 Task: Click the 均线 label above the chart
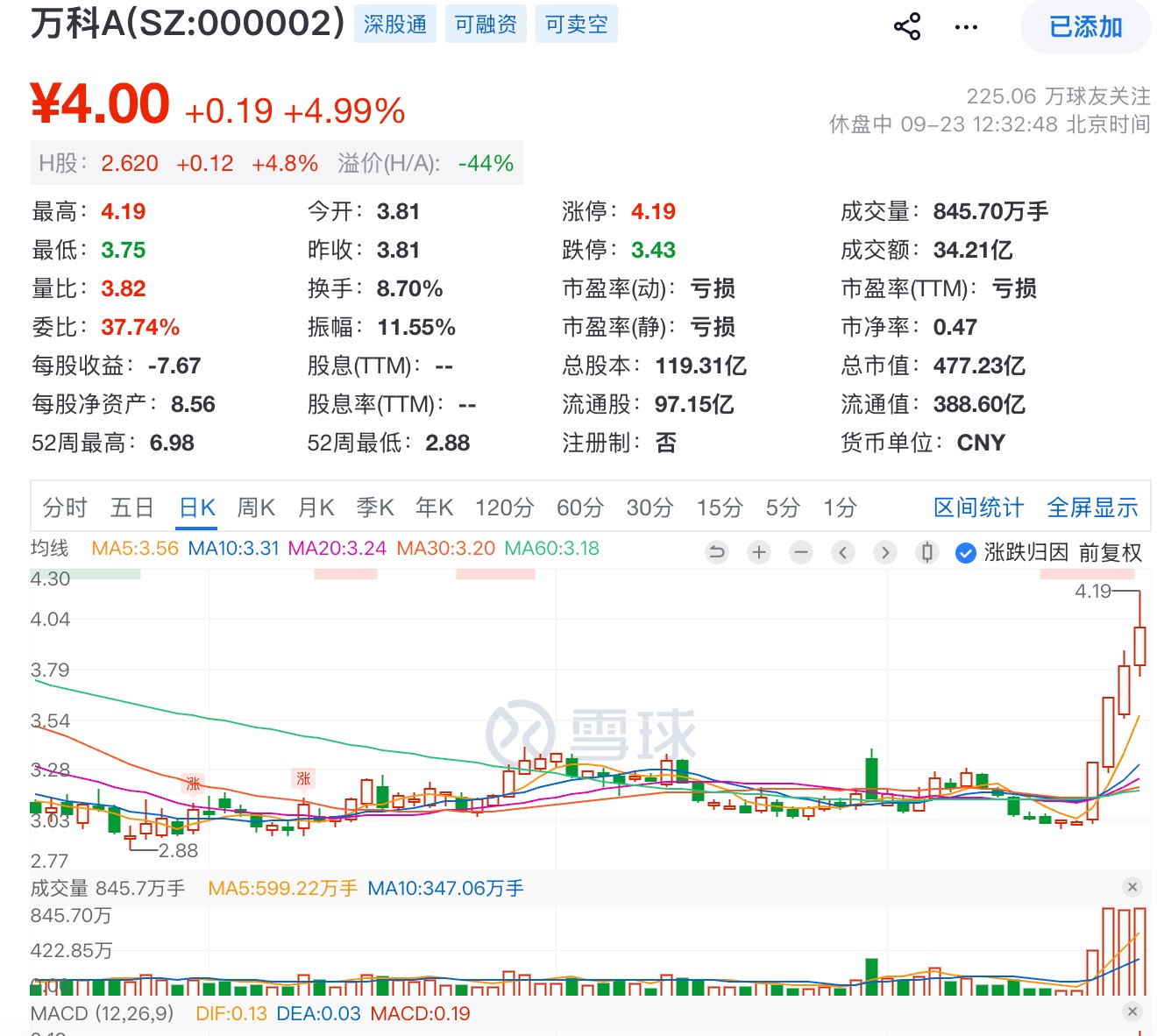pos(50,549)
